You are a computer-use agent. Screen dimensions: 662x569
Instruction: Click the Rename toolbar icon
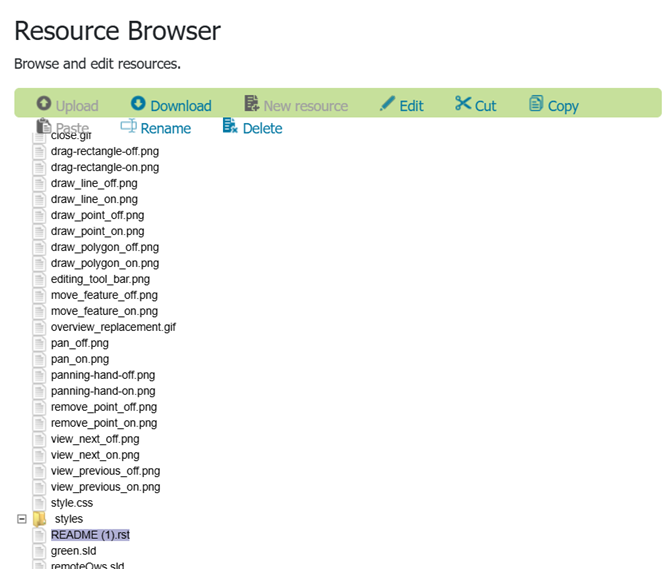point(128,126)
